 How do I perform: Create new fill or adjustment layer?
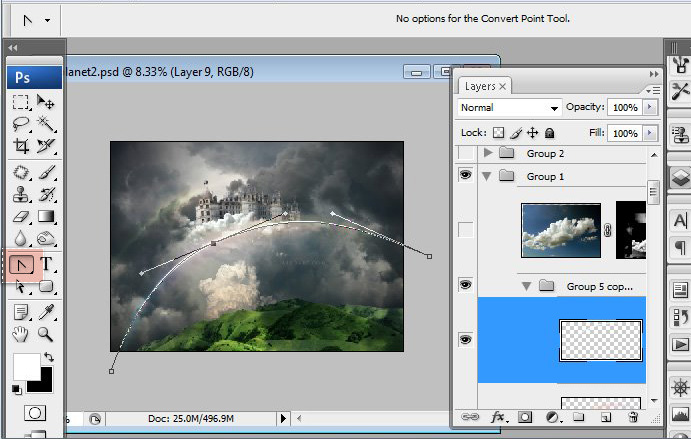coord(553,417)
